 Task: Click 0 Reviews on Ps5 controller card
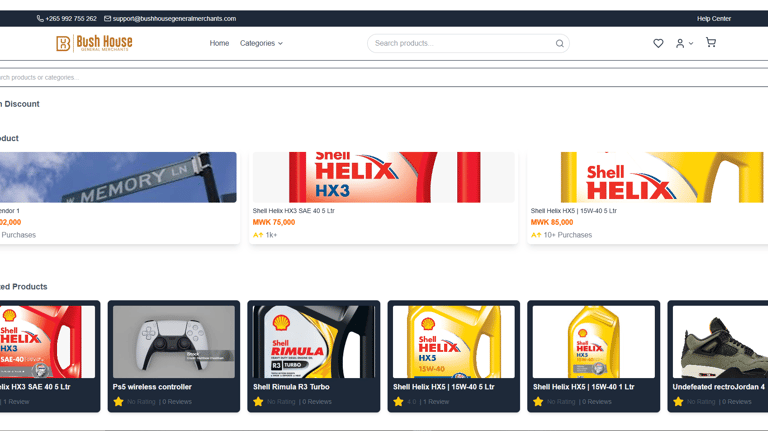click(177, 402)
